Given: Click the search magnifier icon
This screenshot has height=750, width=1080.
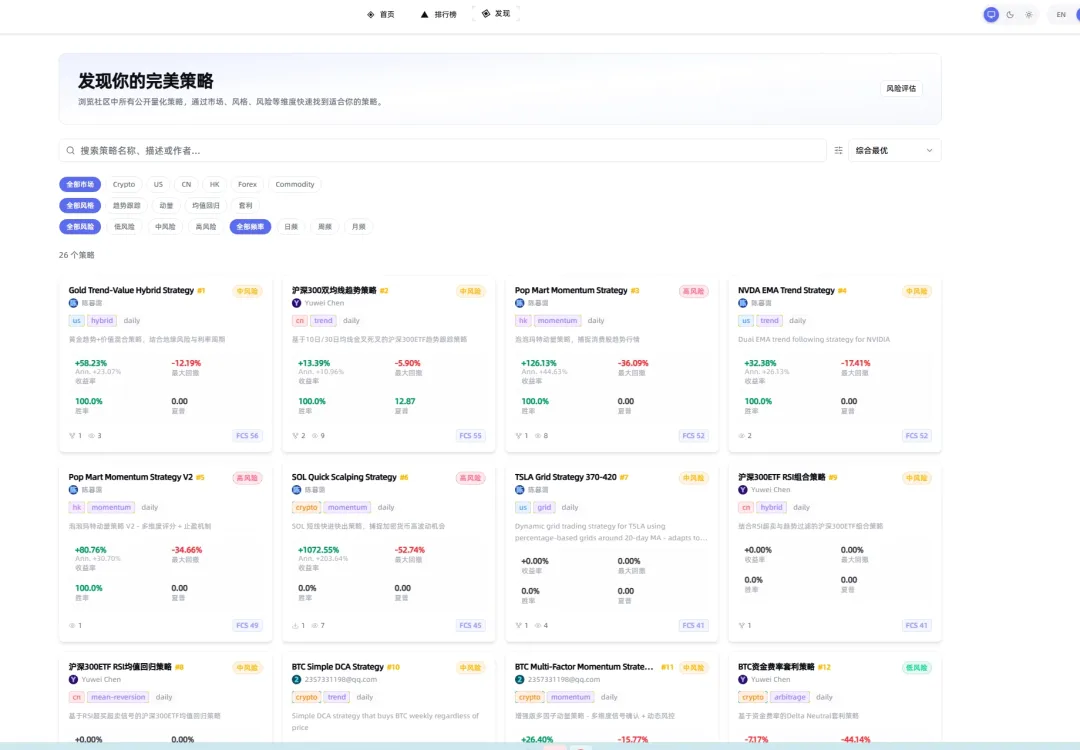Looking at the screenshot, I should pyautogui.click(x=71, y=150).
